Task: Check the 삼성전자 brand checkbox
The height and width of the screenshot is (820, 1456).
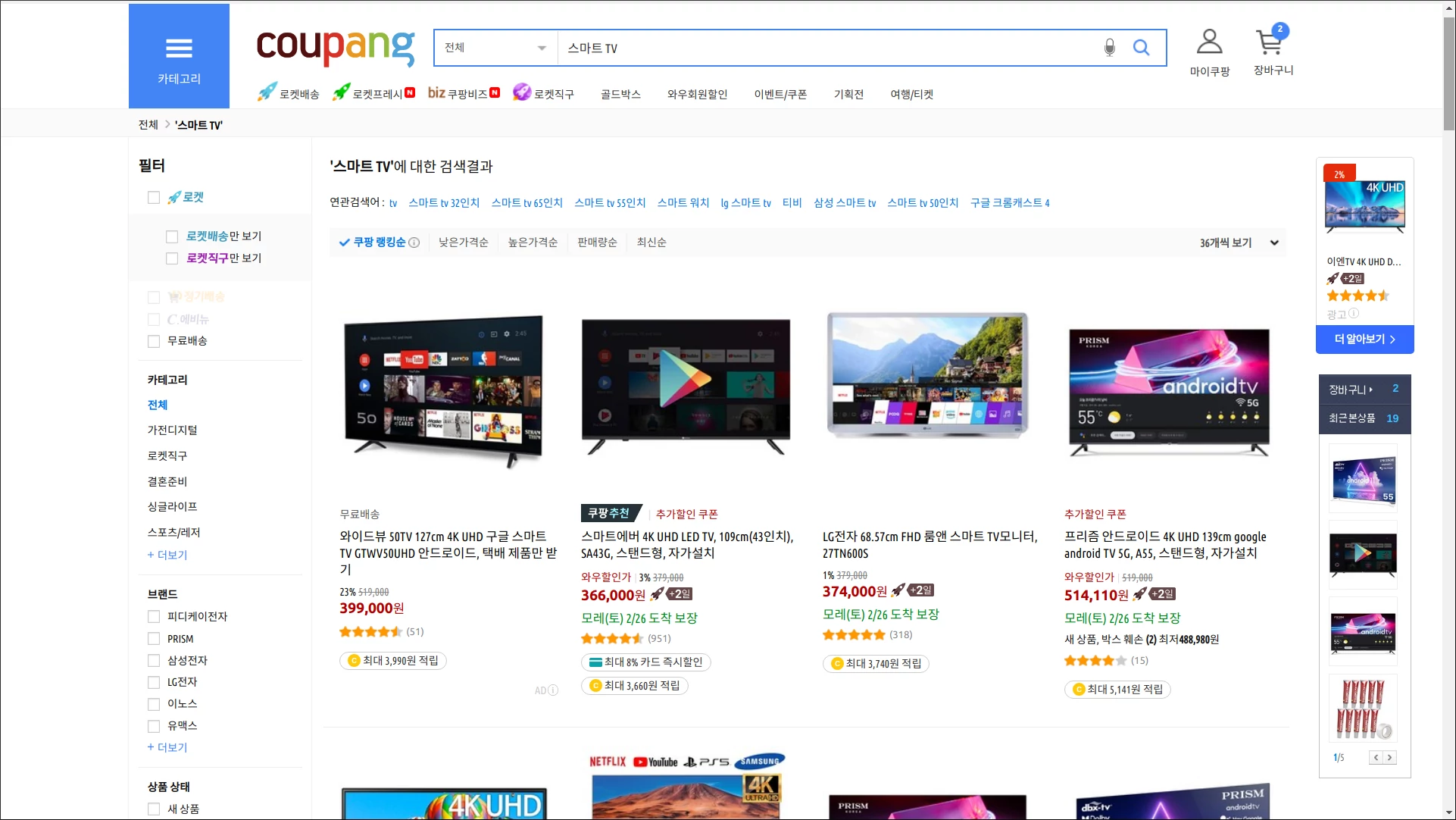Action: (x=154, y=661)
